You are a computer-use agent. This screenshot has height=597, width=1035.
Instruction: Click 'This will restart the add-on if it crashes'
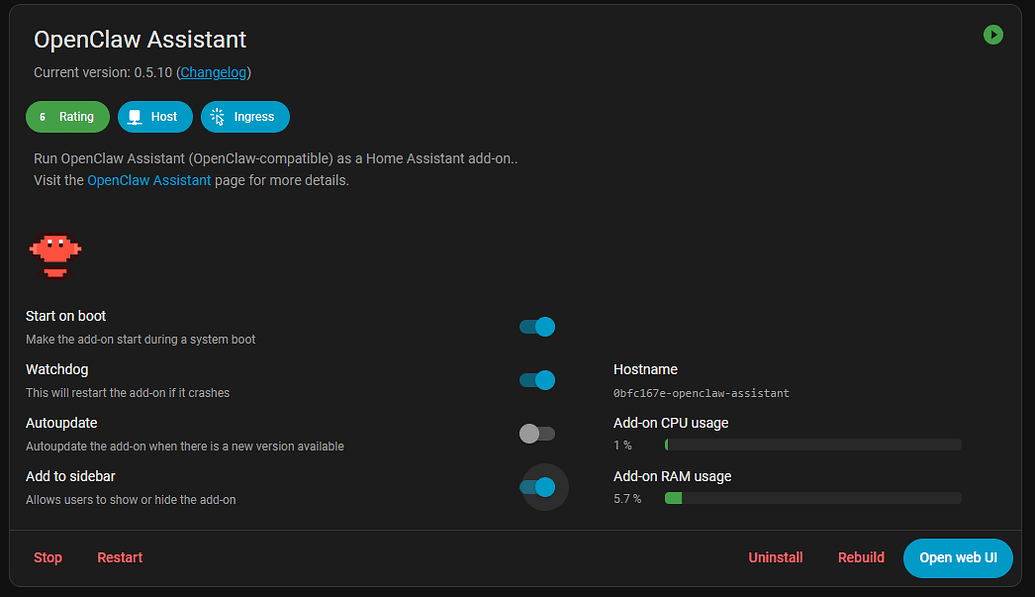click(x=127, y=393)
